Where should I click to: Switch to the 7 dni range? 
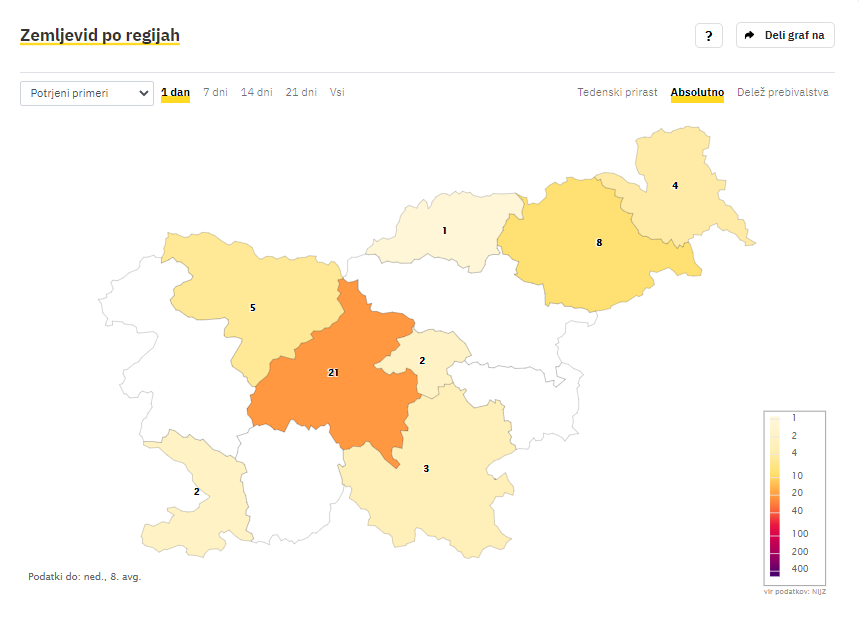point(215,93)
